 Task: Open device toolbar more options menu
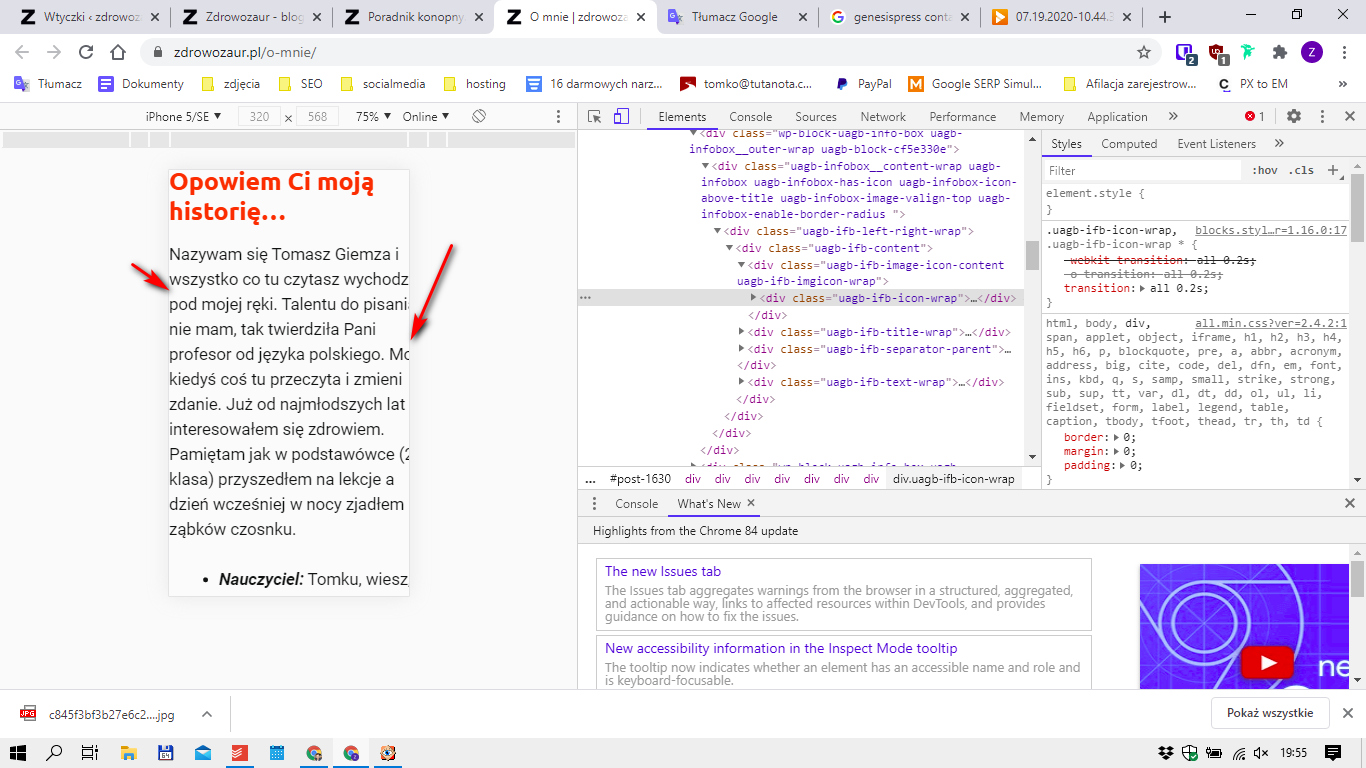pos(559,117)
